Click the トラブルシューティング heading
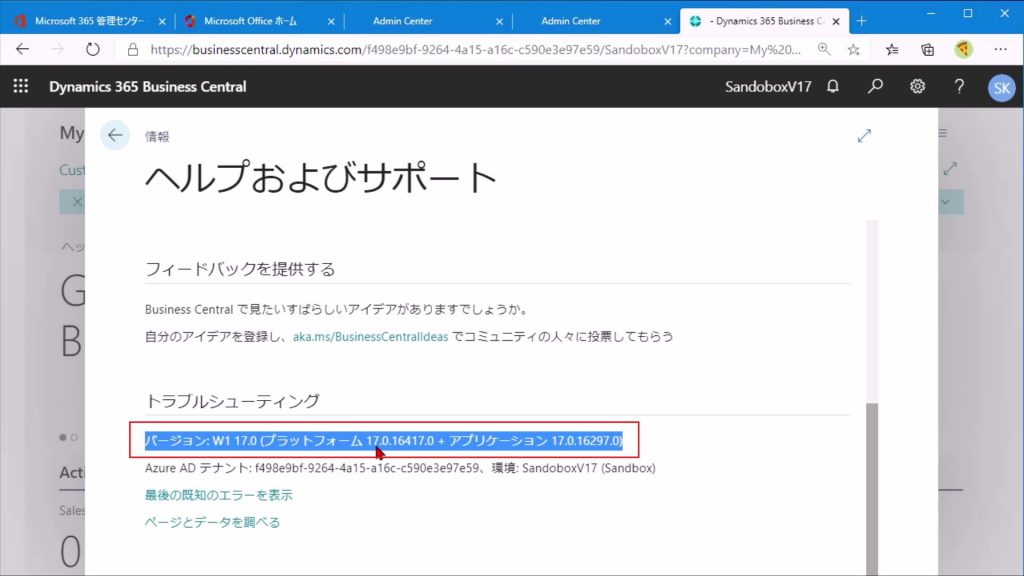This screenshot has height=576, width=1024. coord(232,401)
